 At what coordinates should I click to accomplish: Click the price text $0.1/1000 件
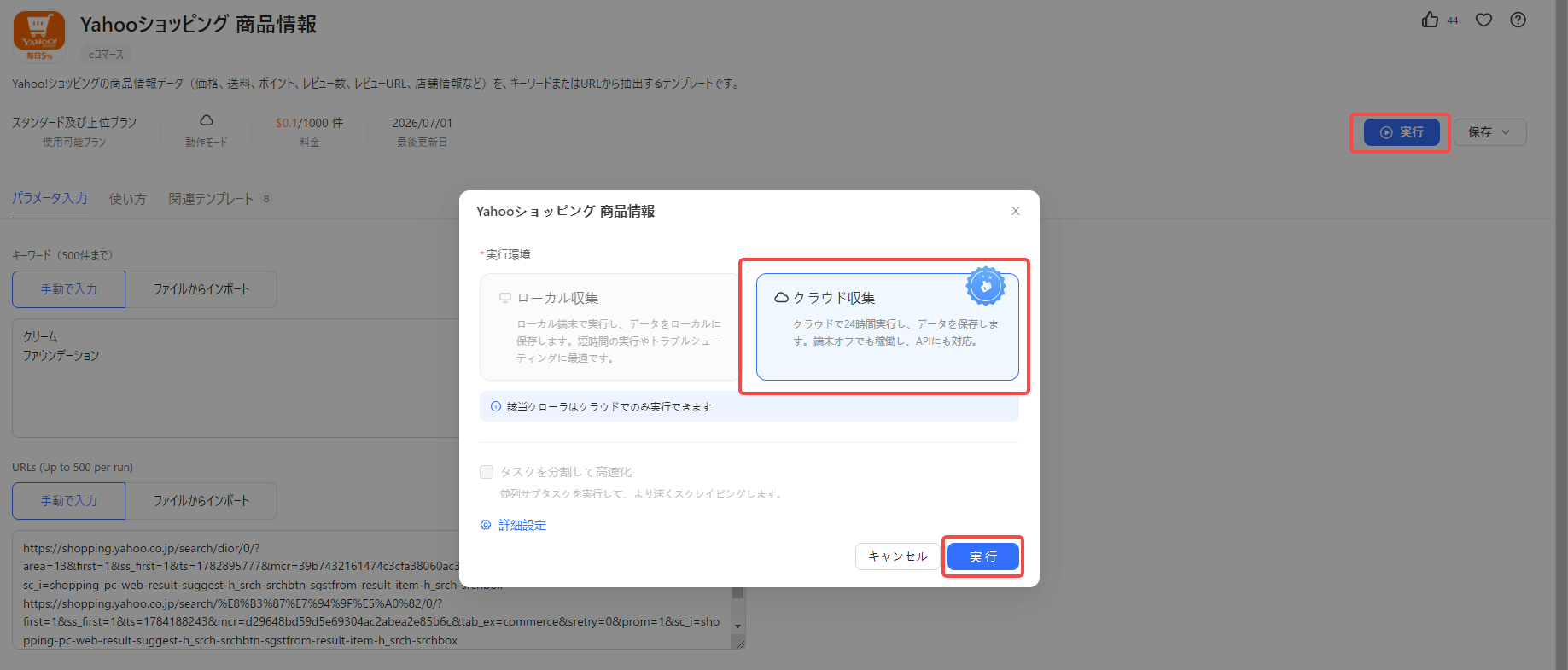(309, 123)
